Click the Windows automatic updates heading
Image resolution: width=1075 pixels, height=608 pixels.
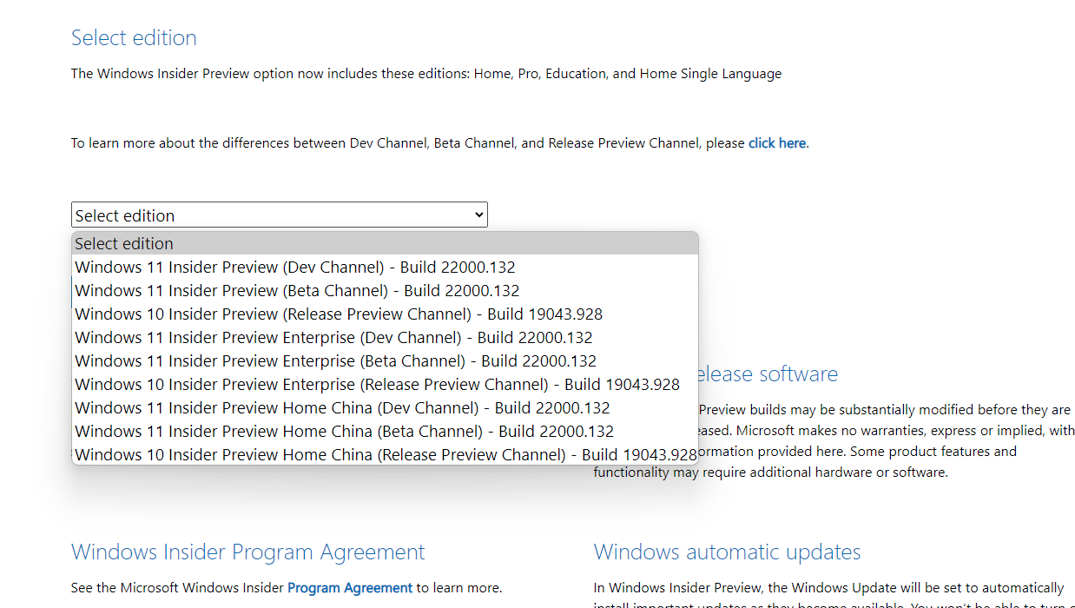pos(727,552)
